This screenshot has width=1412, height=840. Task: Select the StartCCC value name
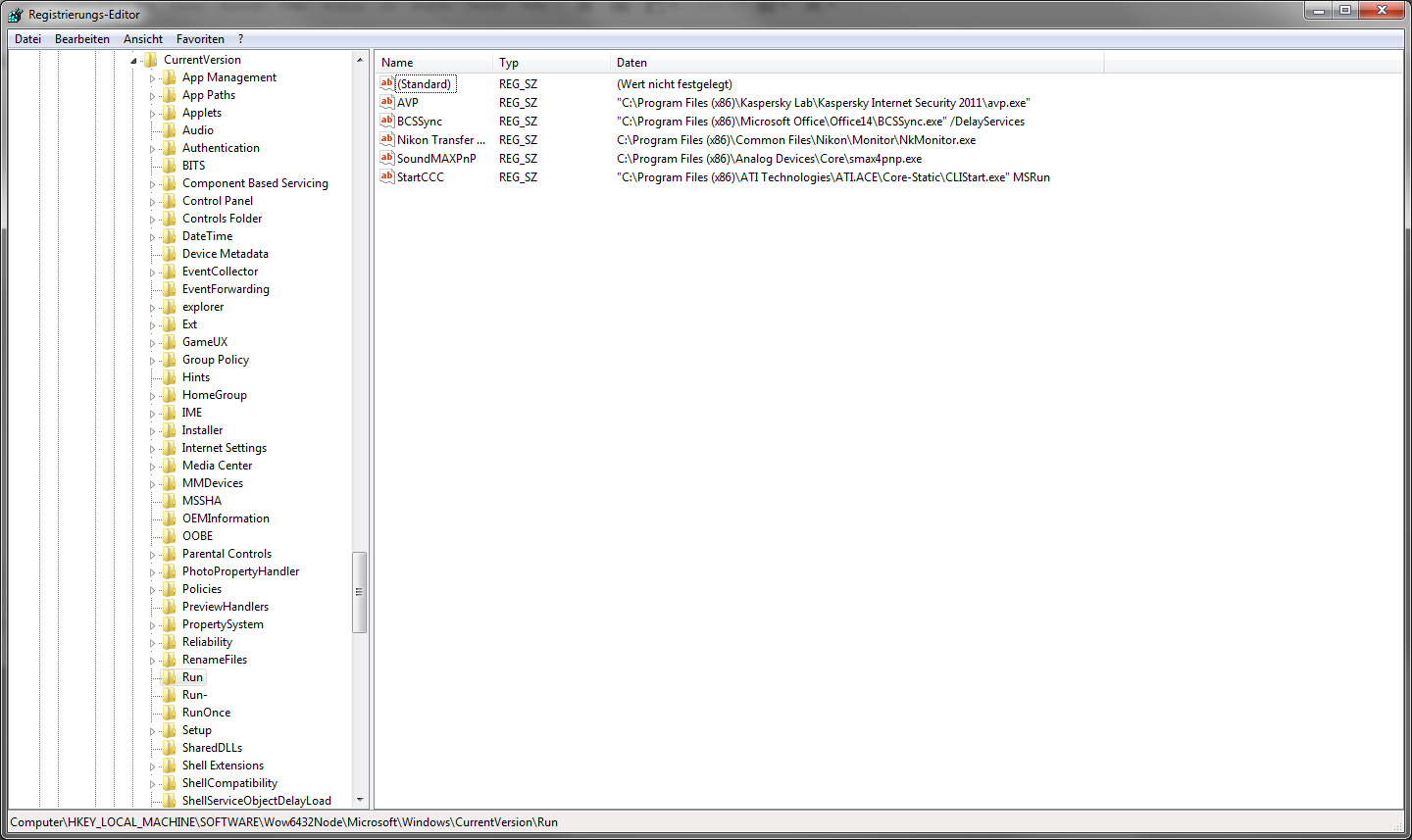pyautogui.click(x=421, y=176)
